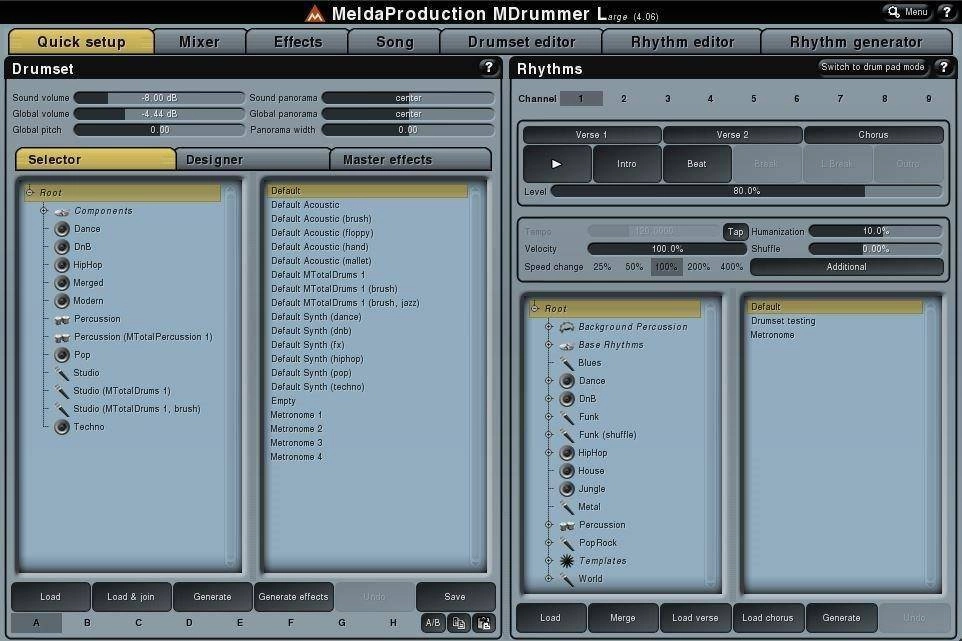Click the MeldaProduction logo icon
The image size is (962, 641).
click(315, 13)
